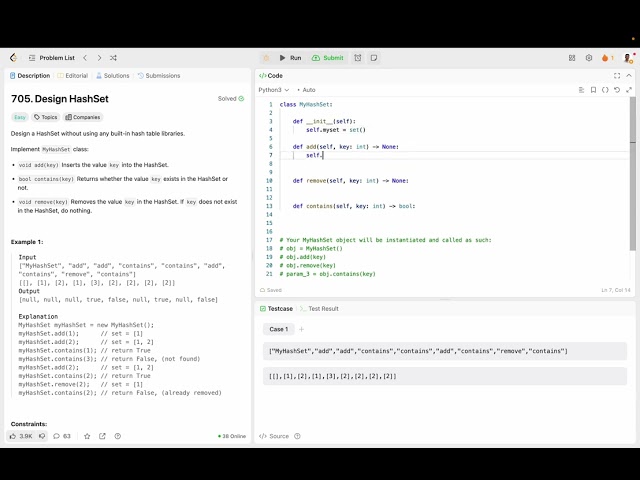Submit the solution
Viewport: 640px width, 480px height.
(x=328, y=58)
